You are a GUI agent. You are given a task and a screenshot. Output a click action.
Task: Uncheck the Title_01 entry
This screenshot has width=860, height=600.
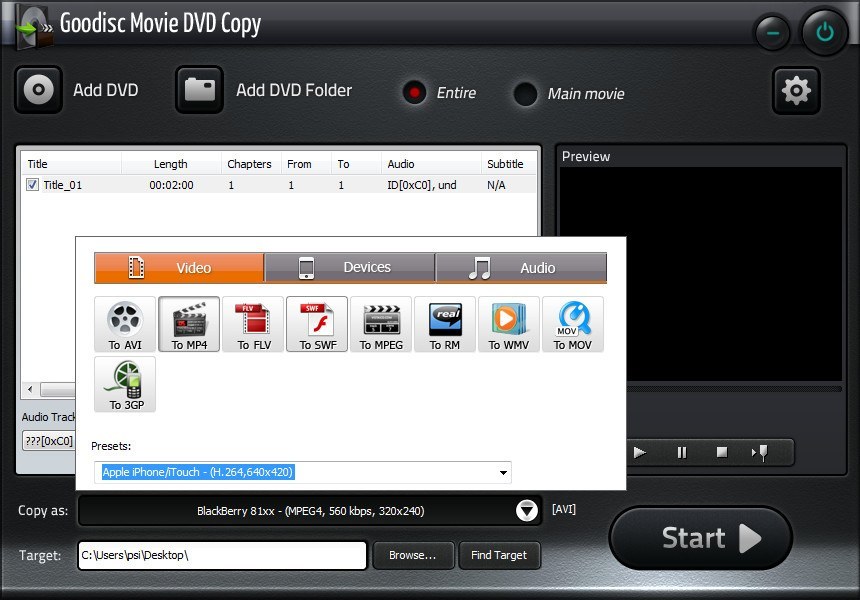(x=31, y=184)
